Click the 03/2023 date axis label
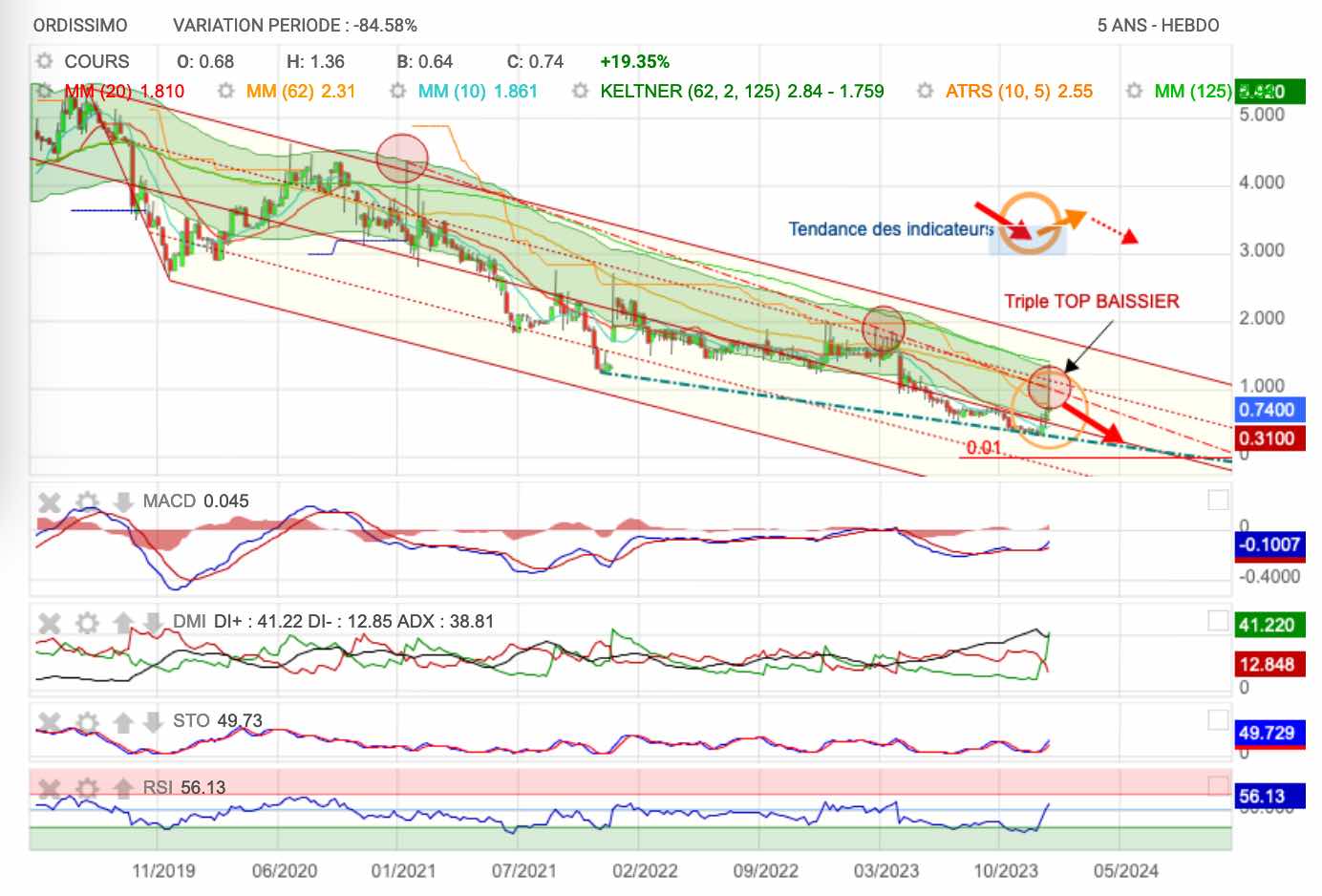The width and height of the screenshot is (1322, 896). 885,870
